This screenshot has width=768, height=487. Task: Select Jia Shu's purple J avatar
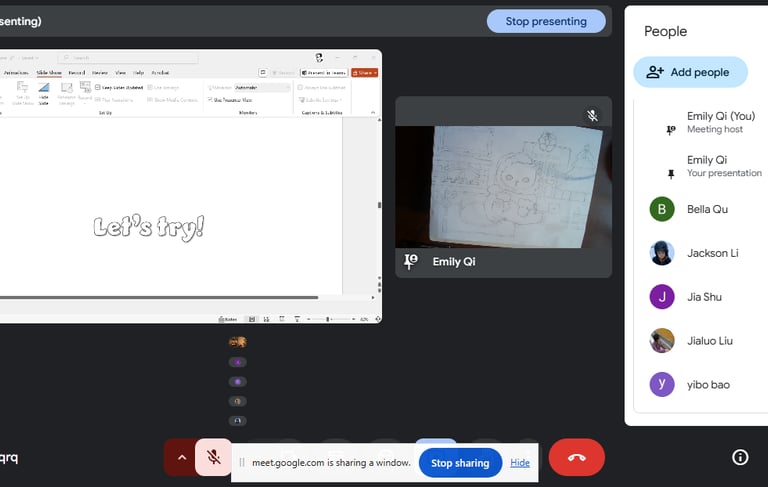(662, 297)
